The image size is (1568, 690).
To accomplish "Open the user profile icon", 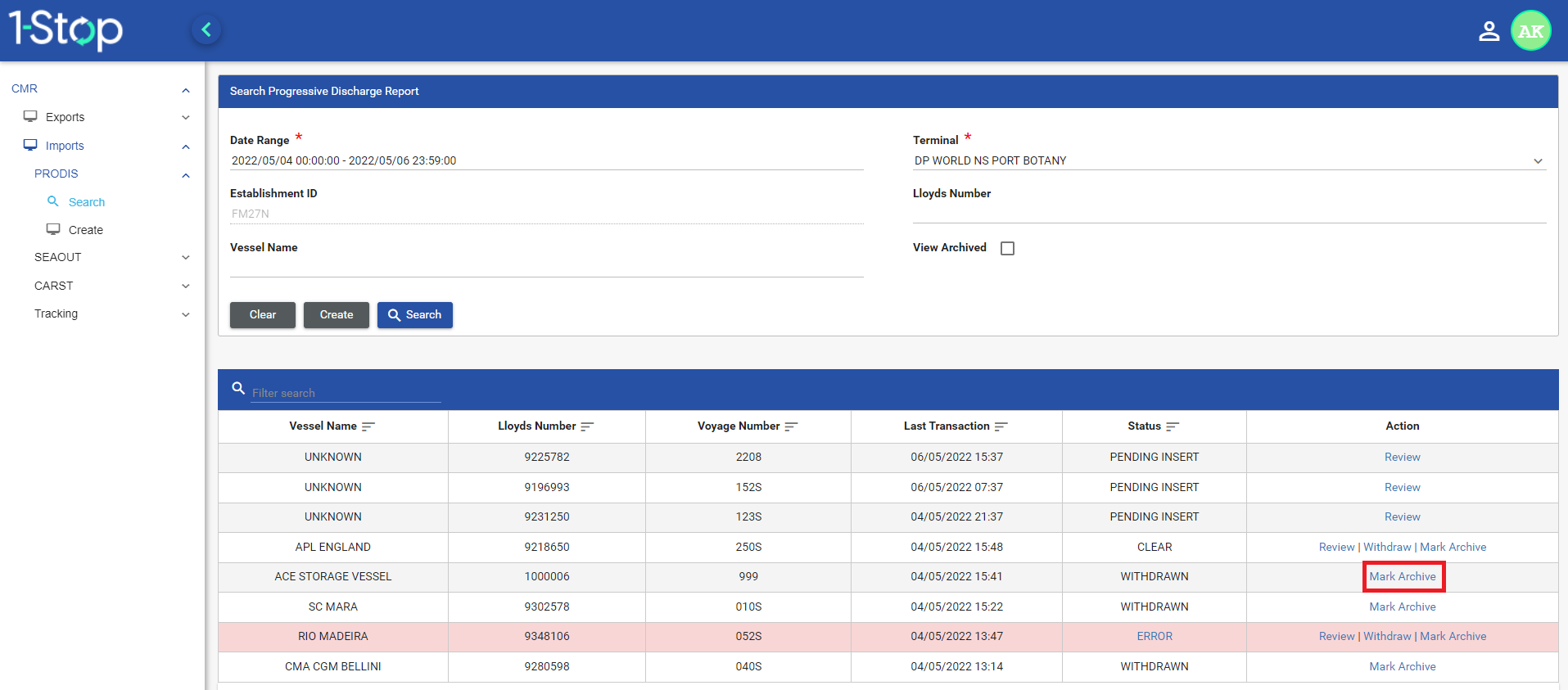I will (x=1489, y=31).
